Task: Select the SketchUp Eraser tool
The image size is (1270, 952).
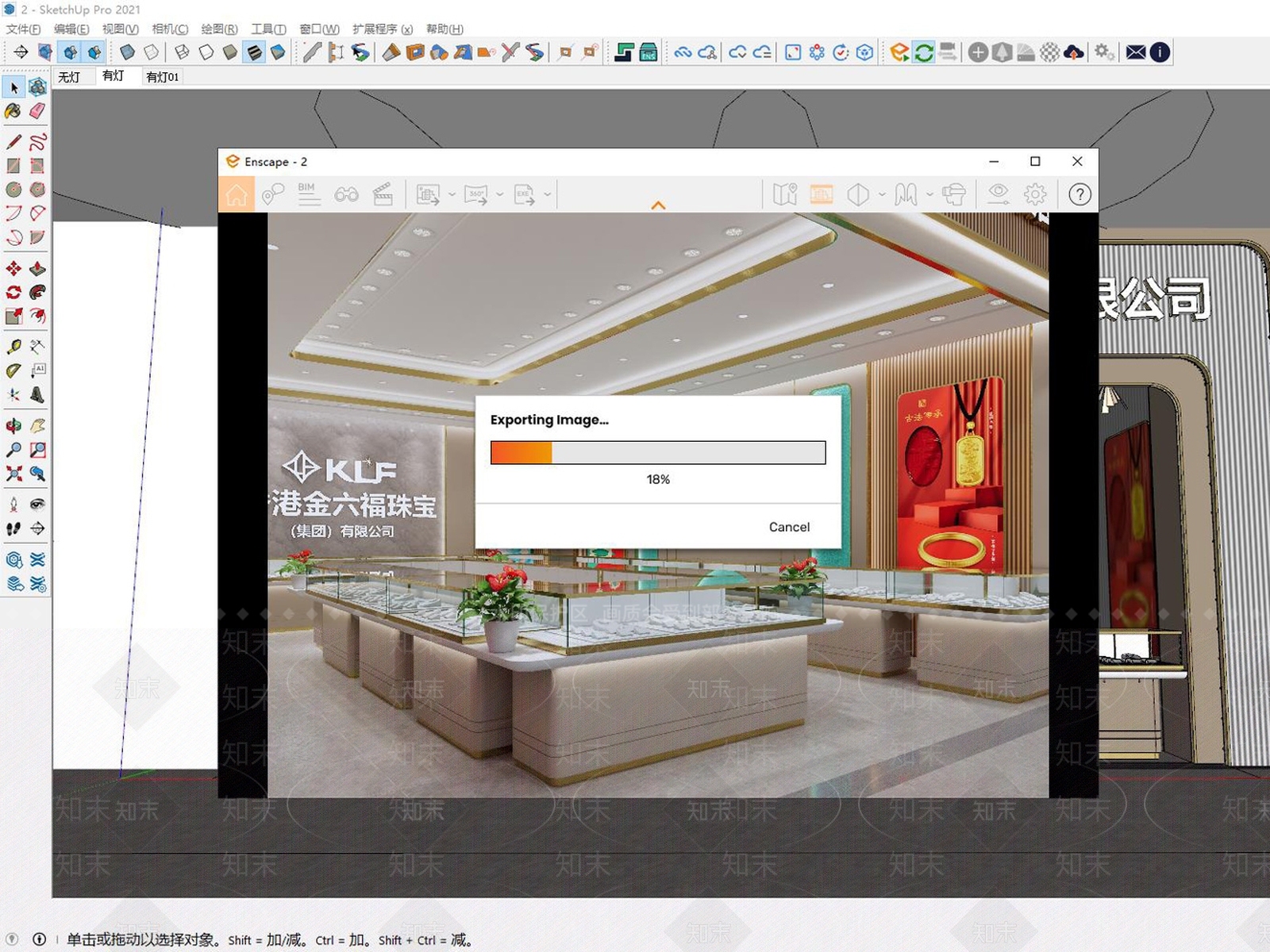Action: click(37, 111)
